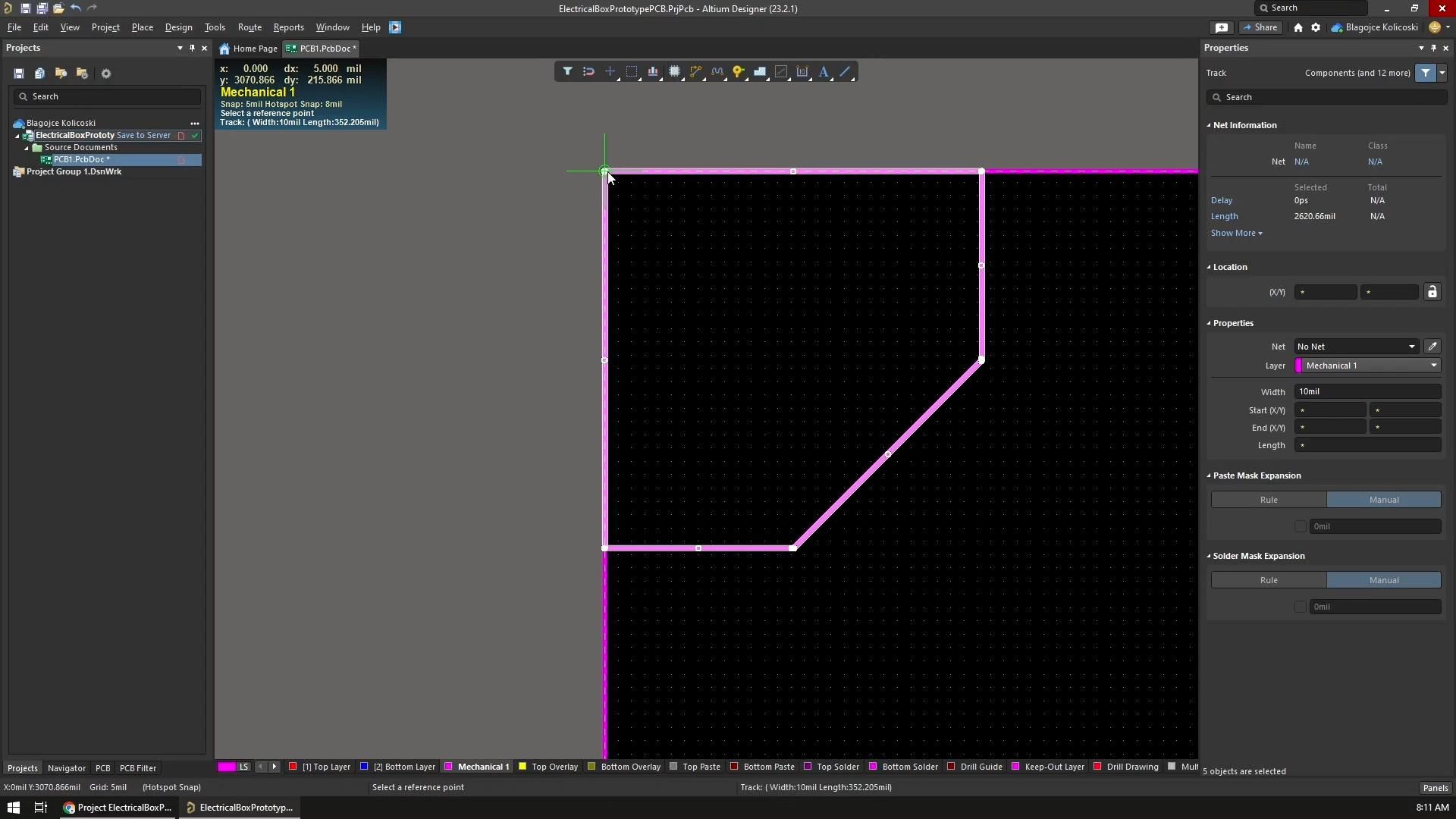Open the Route menu
The width and height of the screenshot is (1456, 819).
click(249, 27)
